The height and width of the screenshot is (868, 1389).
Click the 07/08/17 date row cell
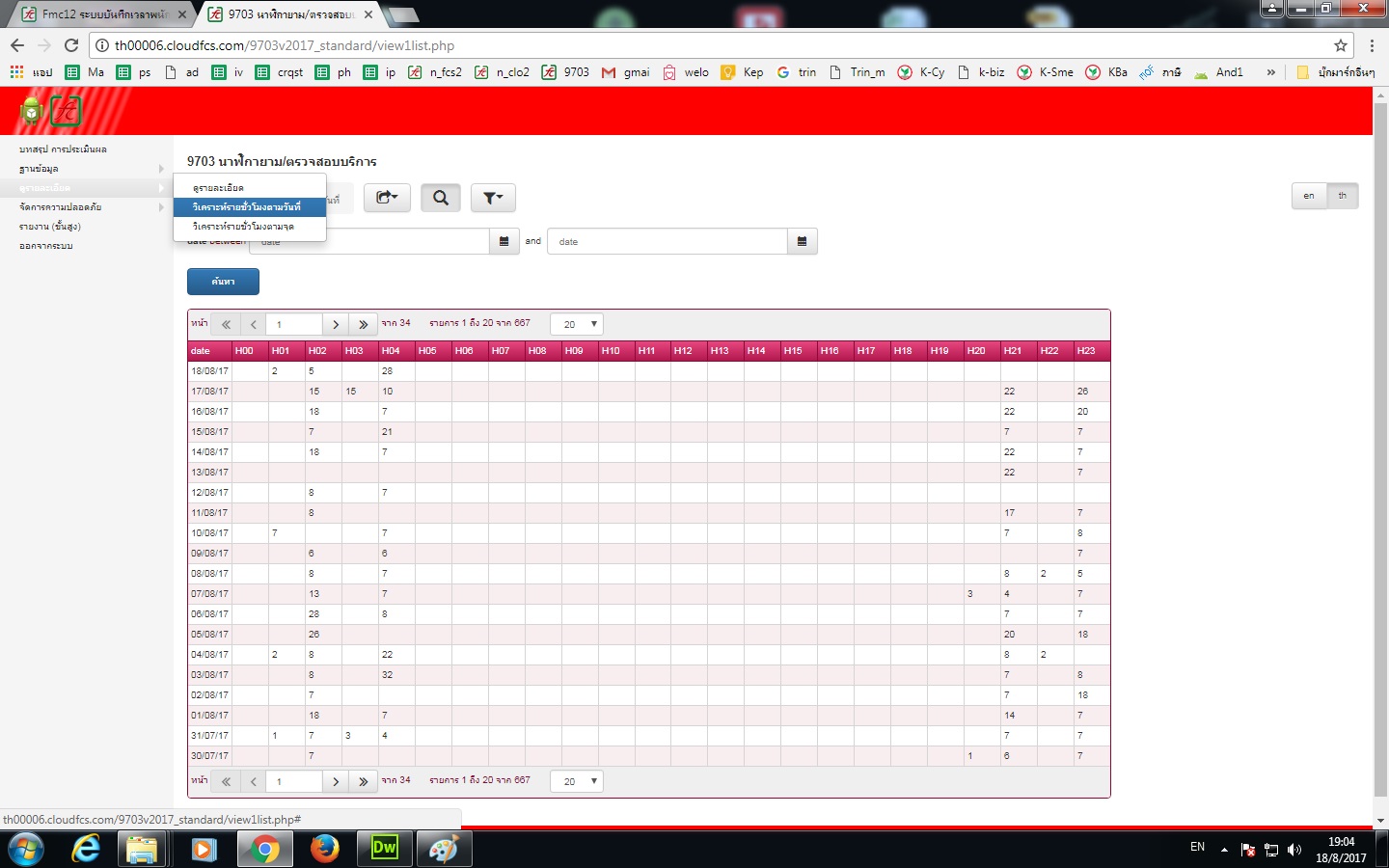click(x=209, y=594)
